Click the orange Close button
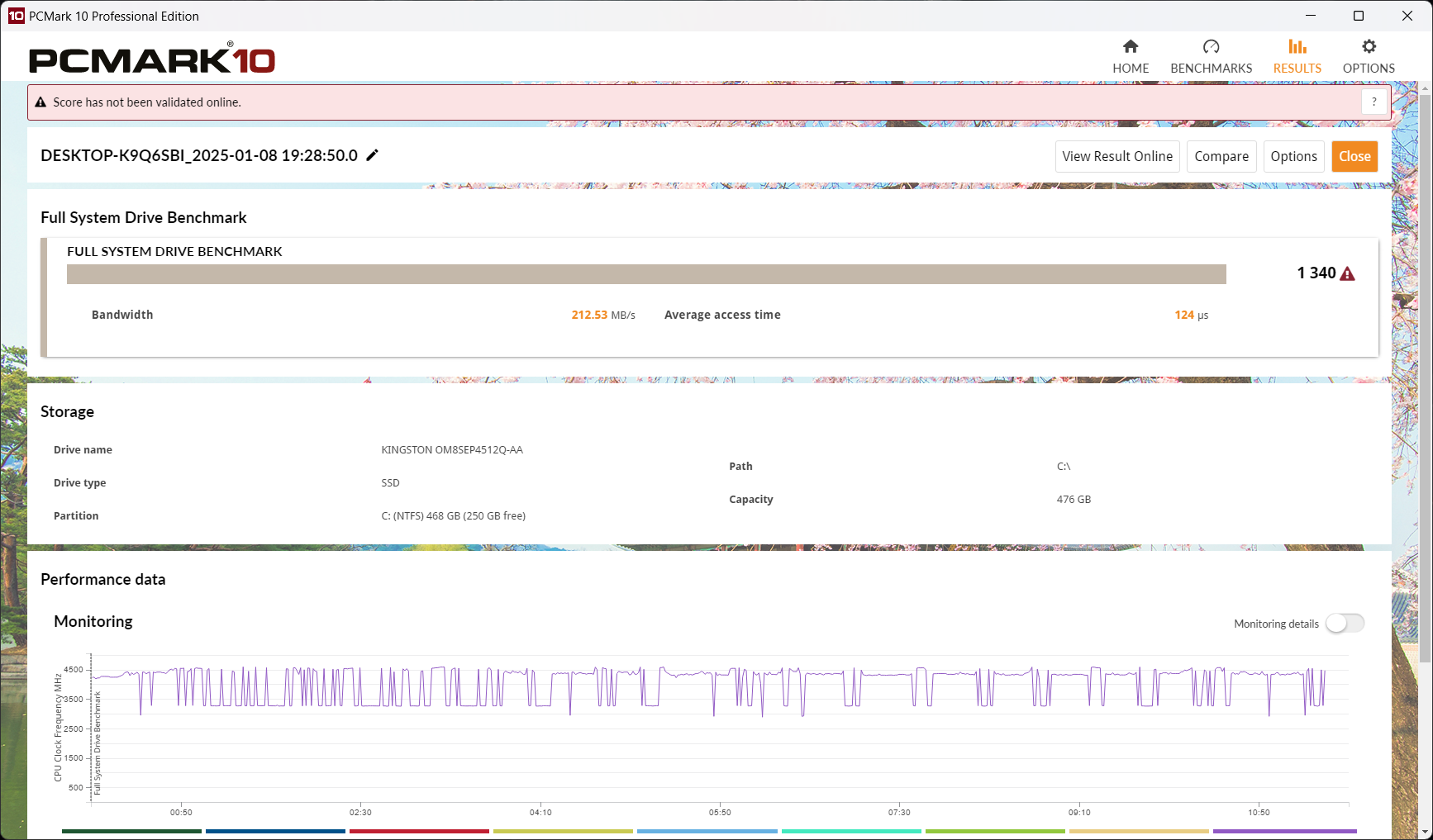1433x840 pixels. (x=1354, y=156)
